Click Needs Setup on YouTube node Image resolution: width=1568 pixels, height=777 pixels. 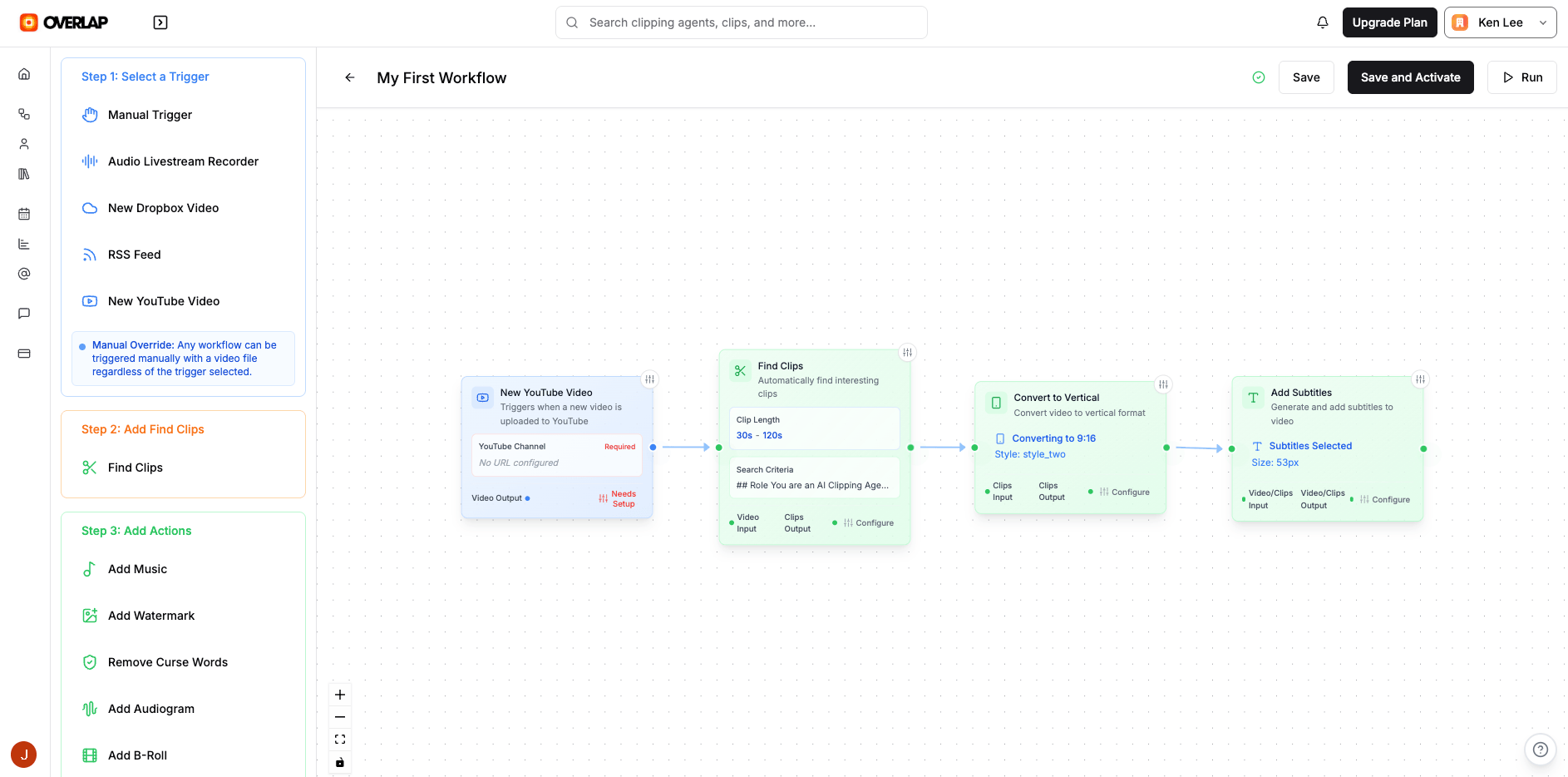(x=618, y=498)
